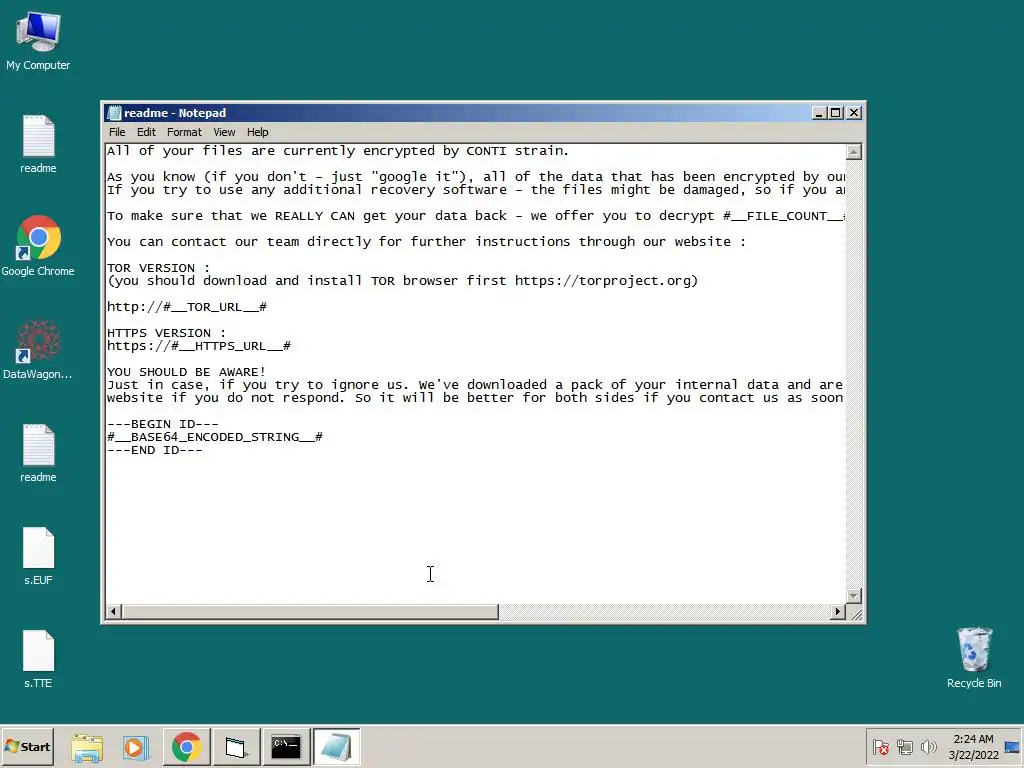The width and height of the screenshot is (1024, 768).
Task: Click the first line mentioning CONTI strain
Action: click(338, 151)
